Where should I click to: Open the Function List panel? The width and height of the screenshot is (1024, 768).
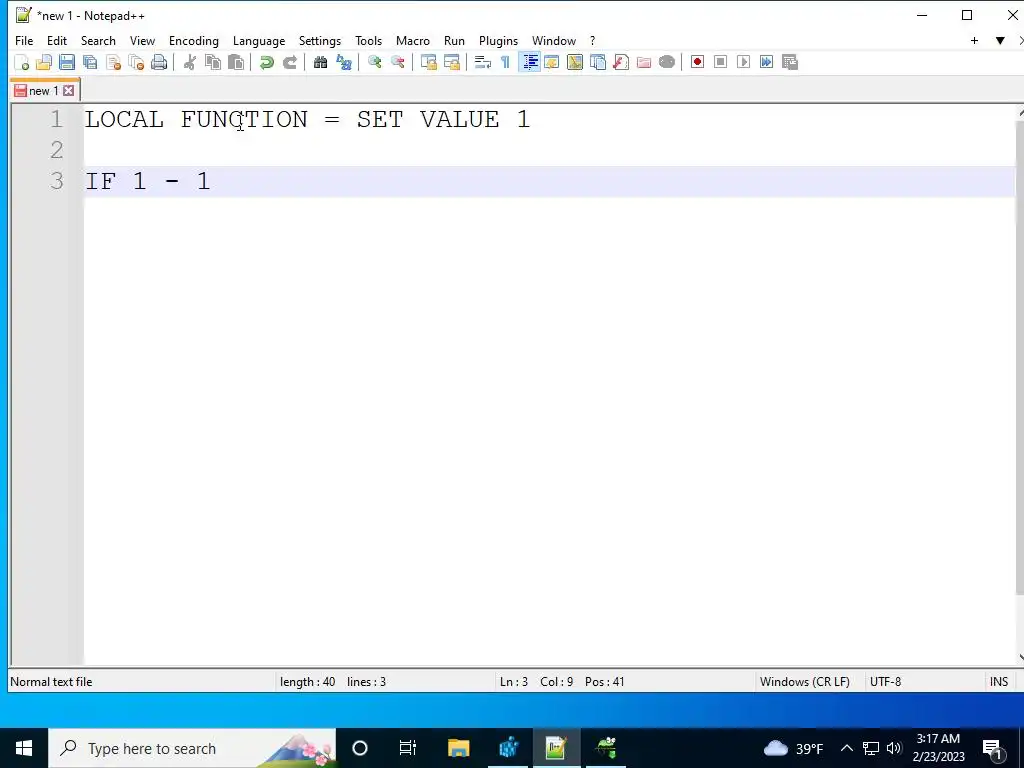tap(620, 62)
